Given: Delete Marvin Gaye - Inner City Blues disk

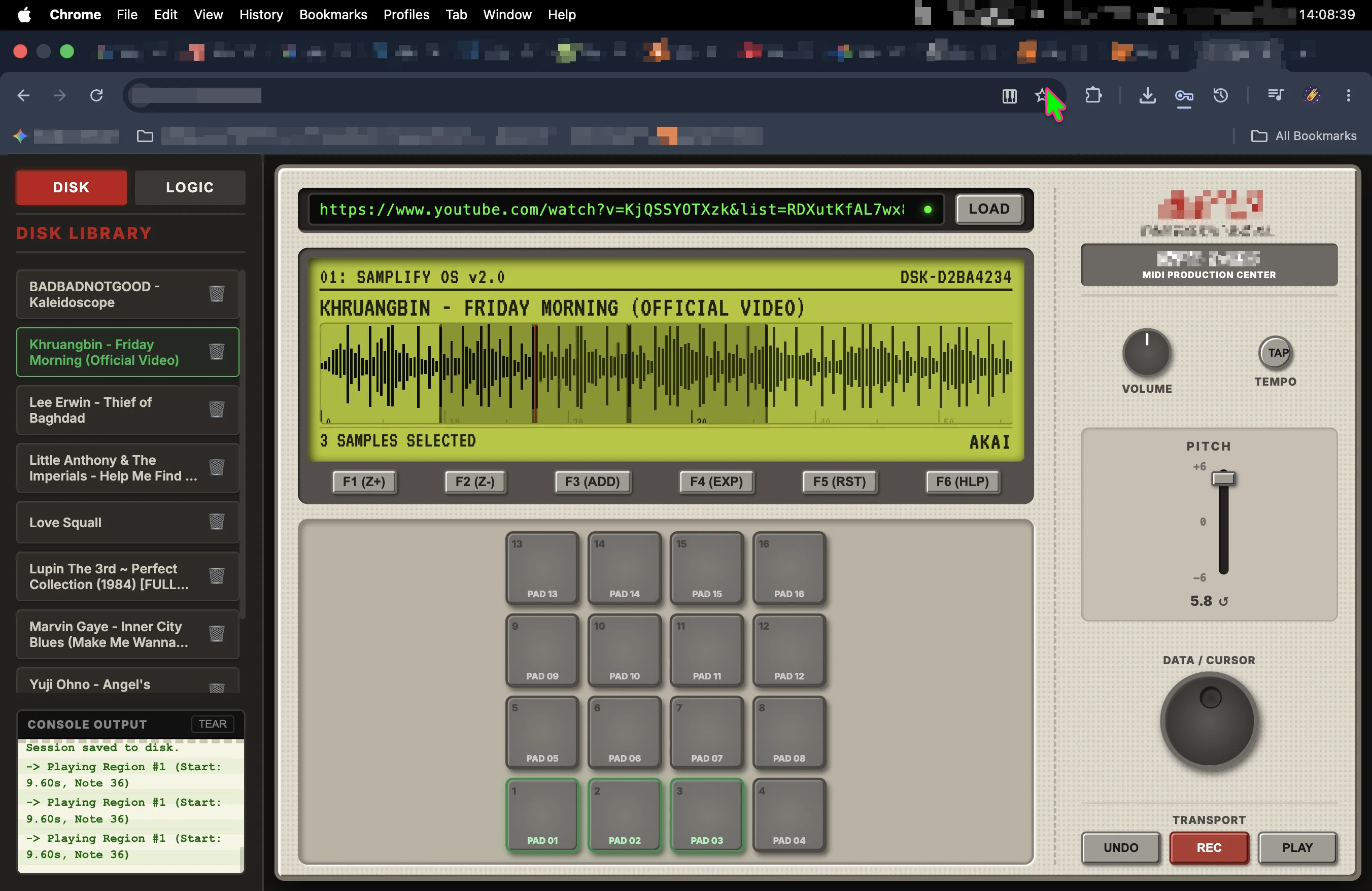Looking at the screenshot, I should coord(217,634).
